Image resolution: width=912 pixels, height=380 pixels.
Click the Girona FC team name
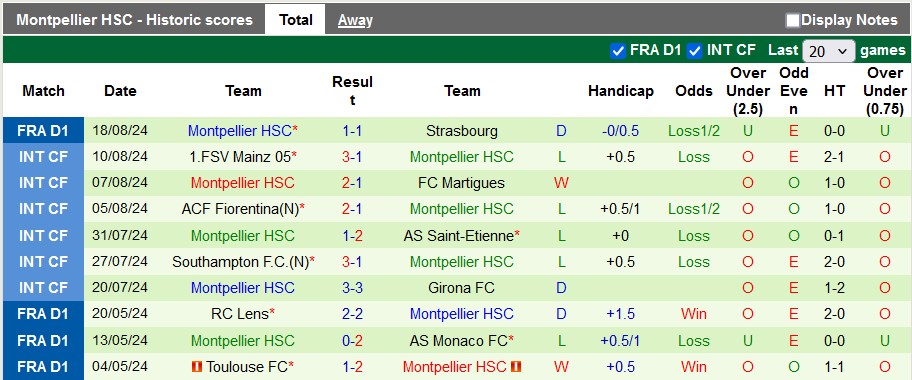(x=462, y=288)
